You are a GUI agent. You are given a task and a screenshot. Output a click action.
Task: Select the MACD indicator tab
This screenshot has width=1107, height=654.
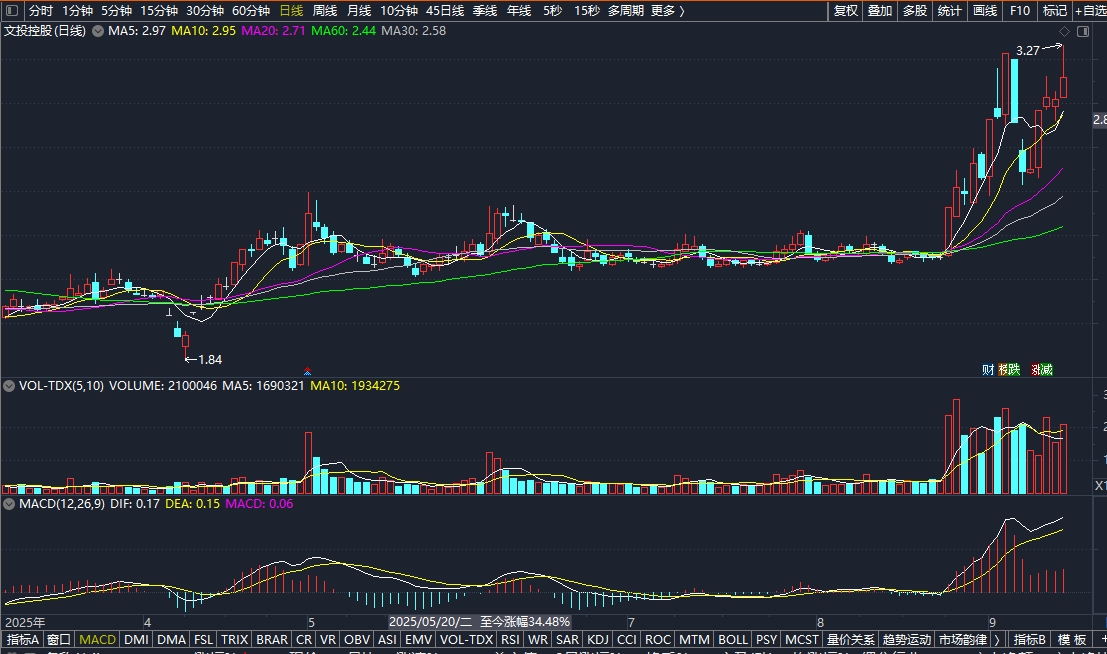[x=97, y=639]
